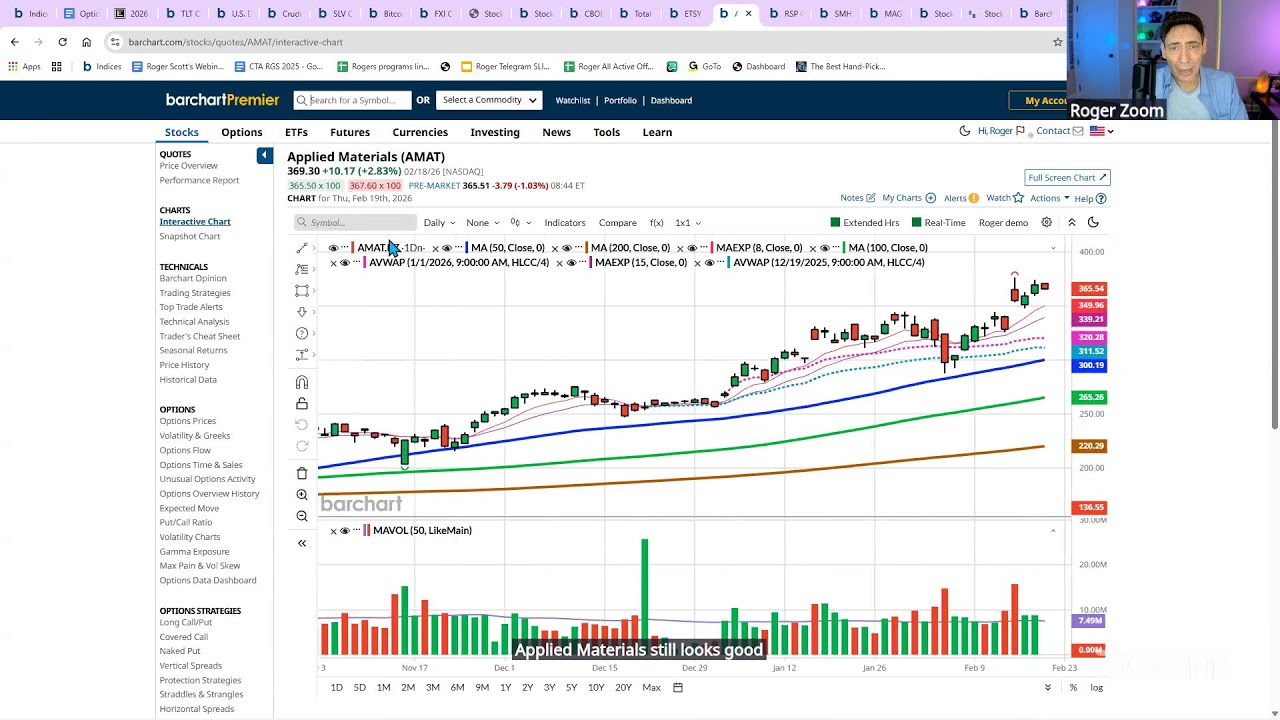Click the trash can to delete drawings
The height and width of the screenshot is (720, 1280).
click(302, 473)
